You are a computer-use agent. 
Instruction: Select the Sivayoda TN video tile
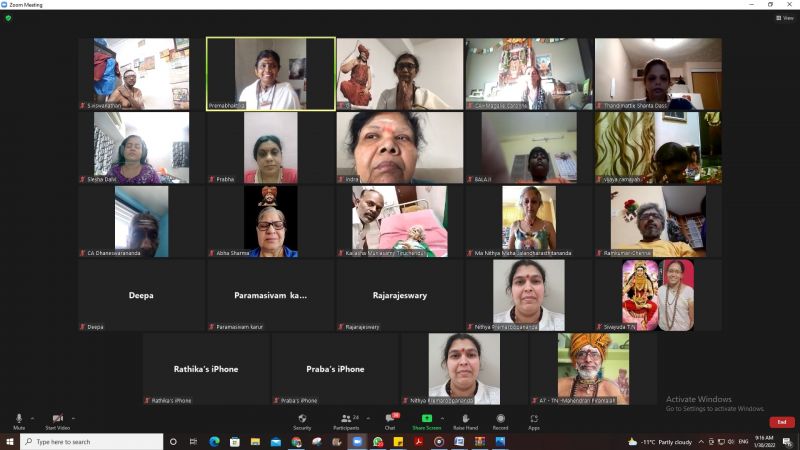point(658,295)
